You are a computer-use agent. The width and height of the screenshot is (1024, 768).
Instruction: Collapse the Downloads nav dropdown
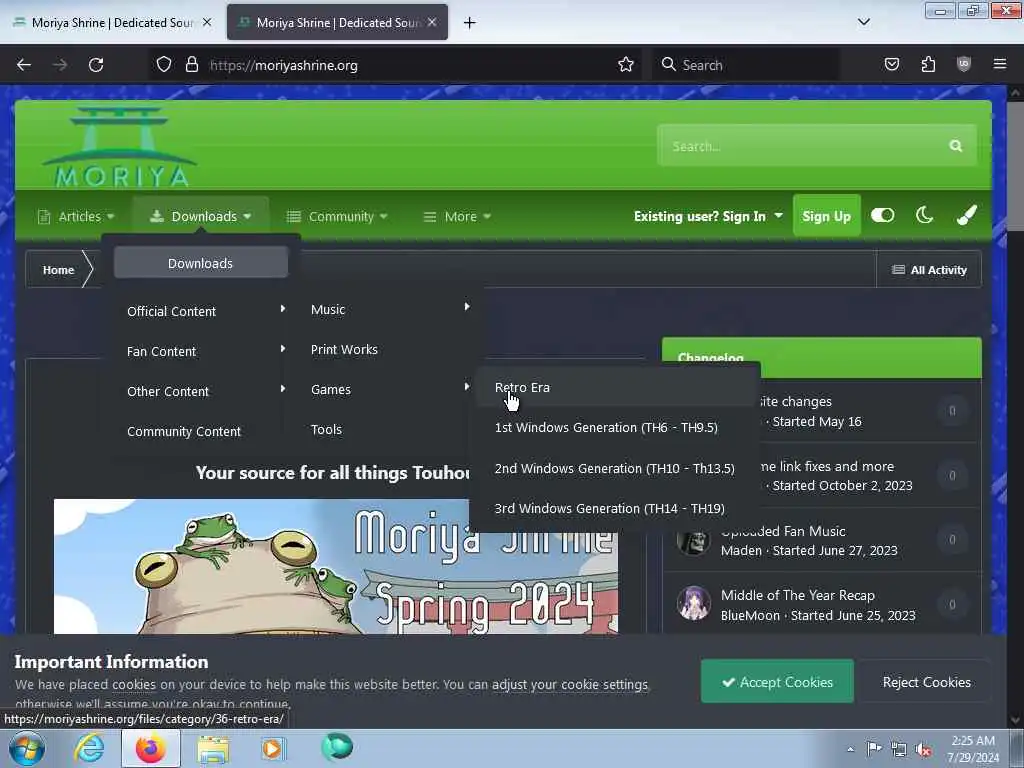(x=200, y=216)
